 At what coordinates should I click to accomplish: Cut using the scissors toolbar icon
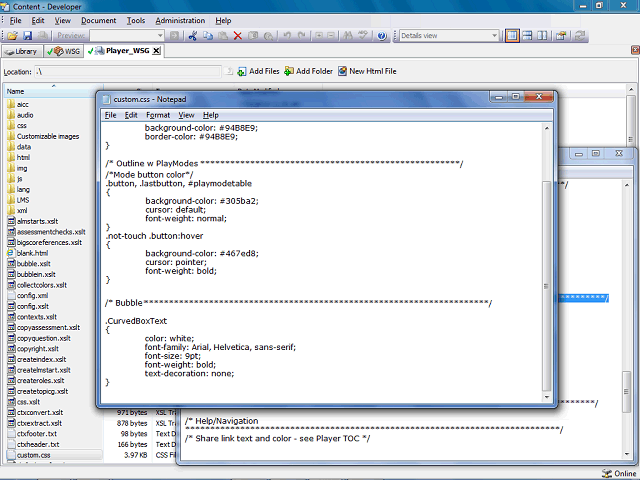pyautogui.click(x=193, y=36)
